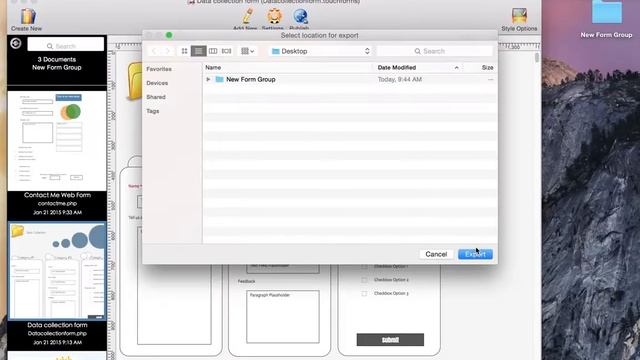Screen dimensions: 640x360
Task: Click the back arrow in document sidebar
Action: [x=16, y=43]
